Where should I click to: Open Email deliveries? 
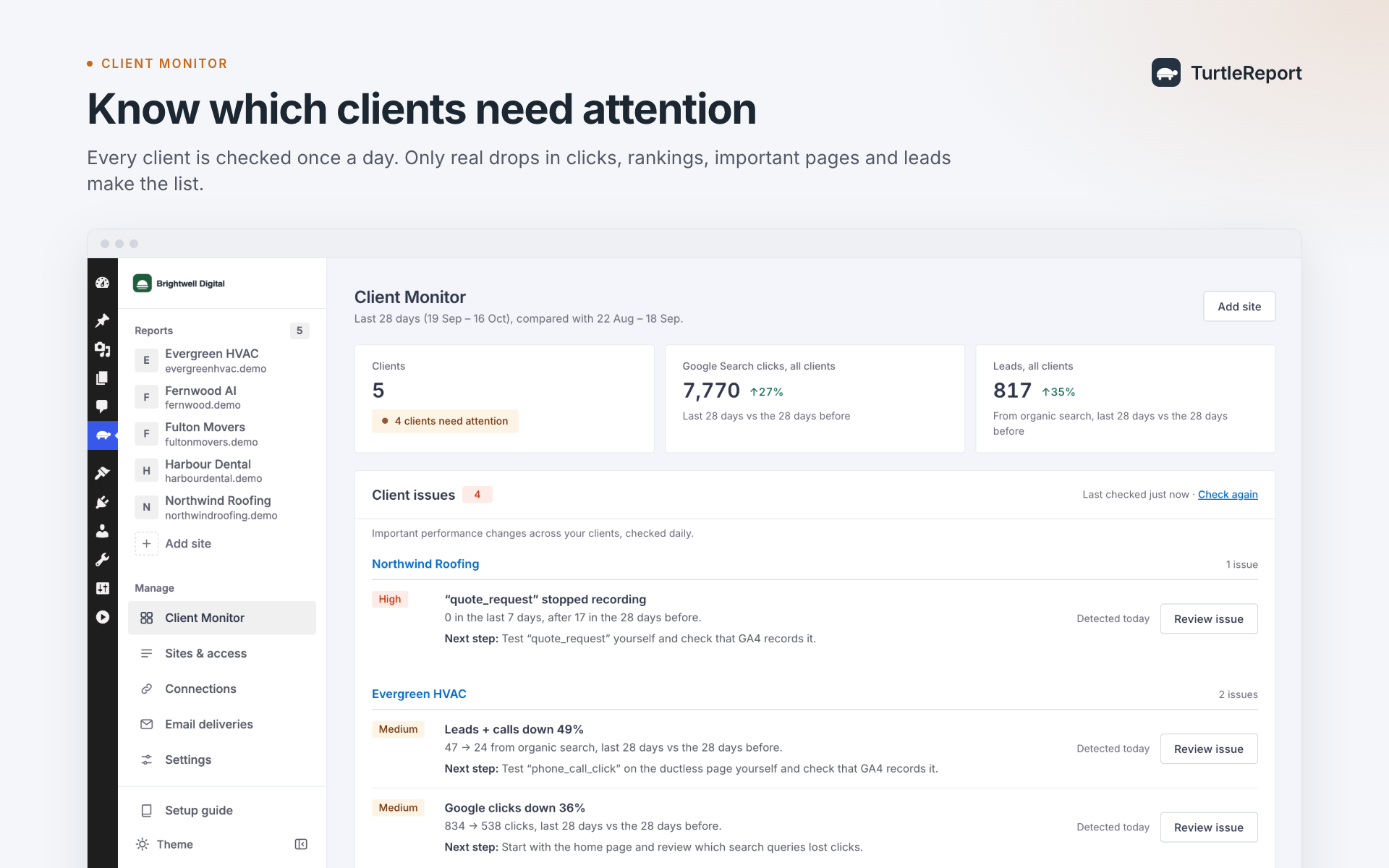pos(222,724)
